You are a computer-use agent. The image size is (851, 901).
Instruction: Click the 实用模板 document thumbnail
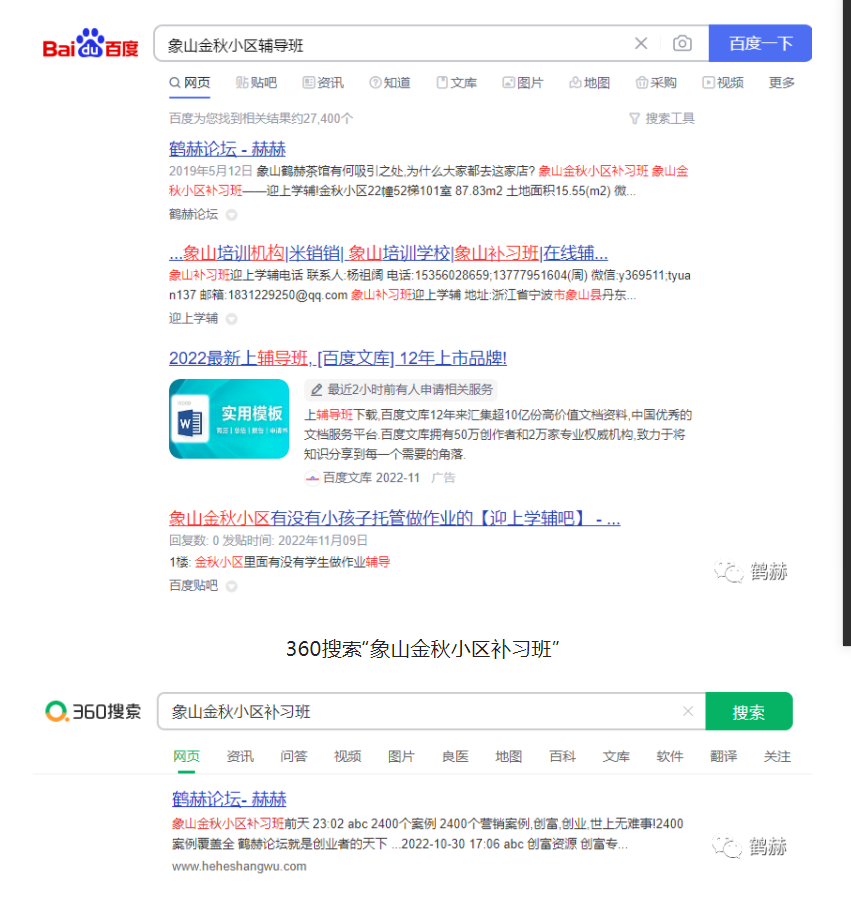(x=229, y=419)
